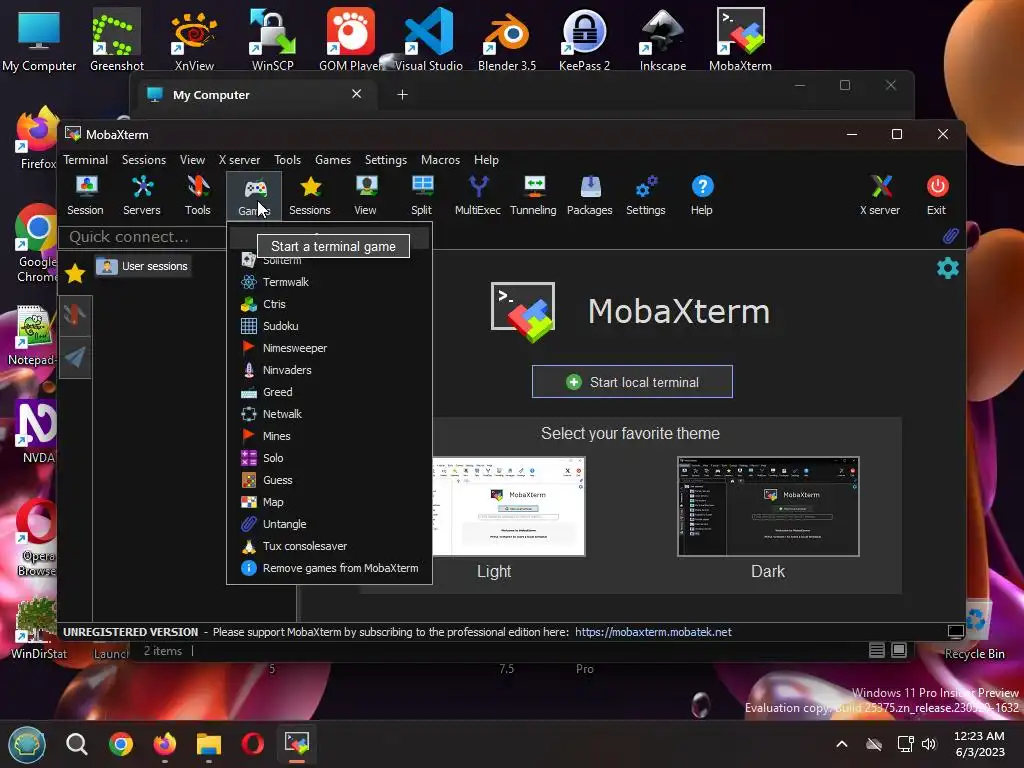Open the Macros menu
The width and height of the screenshot is (1024, 768).
tap(440, 159)
